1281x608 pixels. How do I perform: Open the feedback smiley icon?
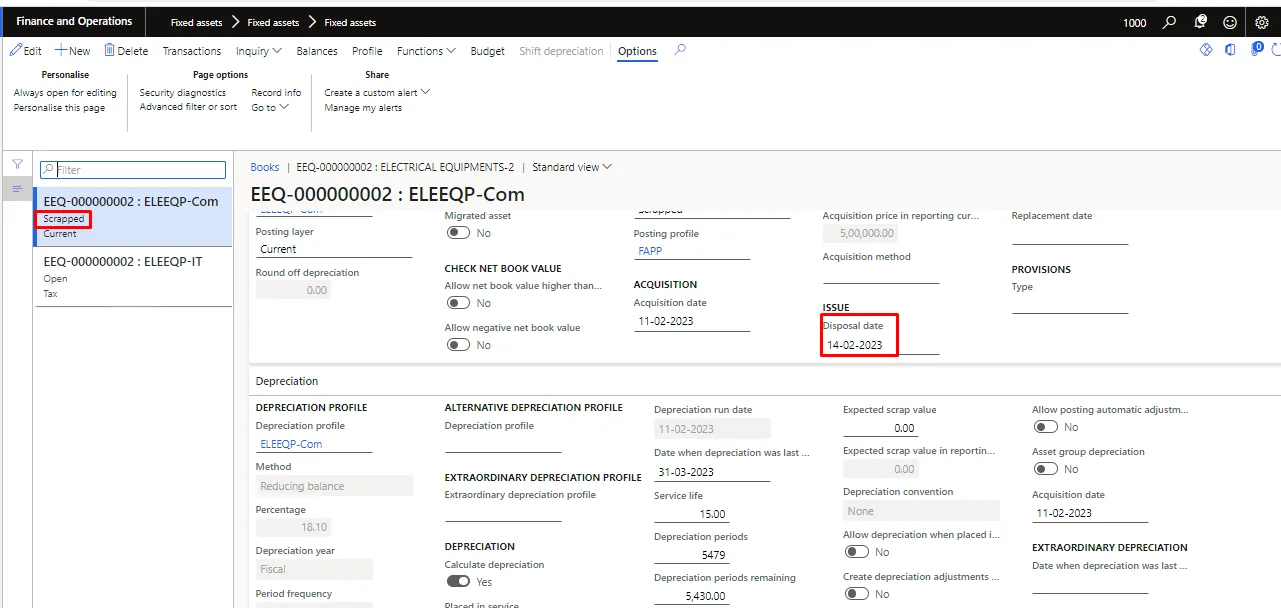pyautogui.click(x=1230, y=22)
